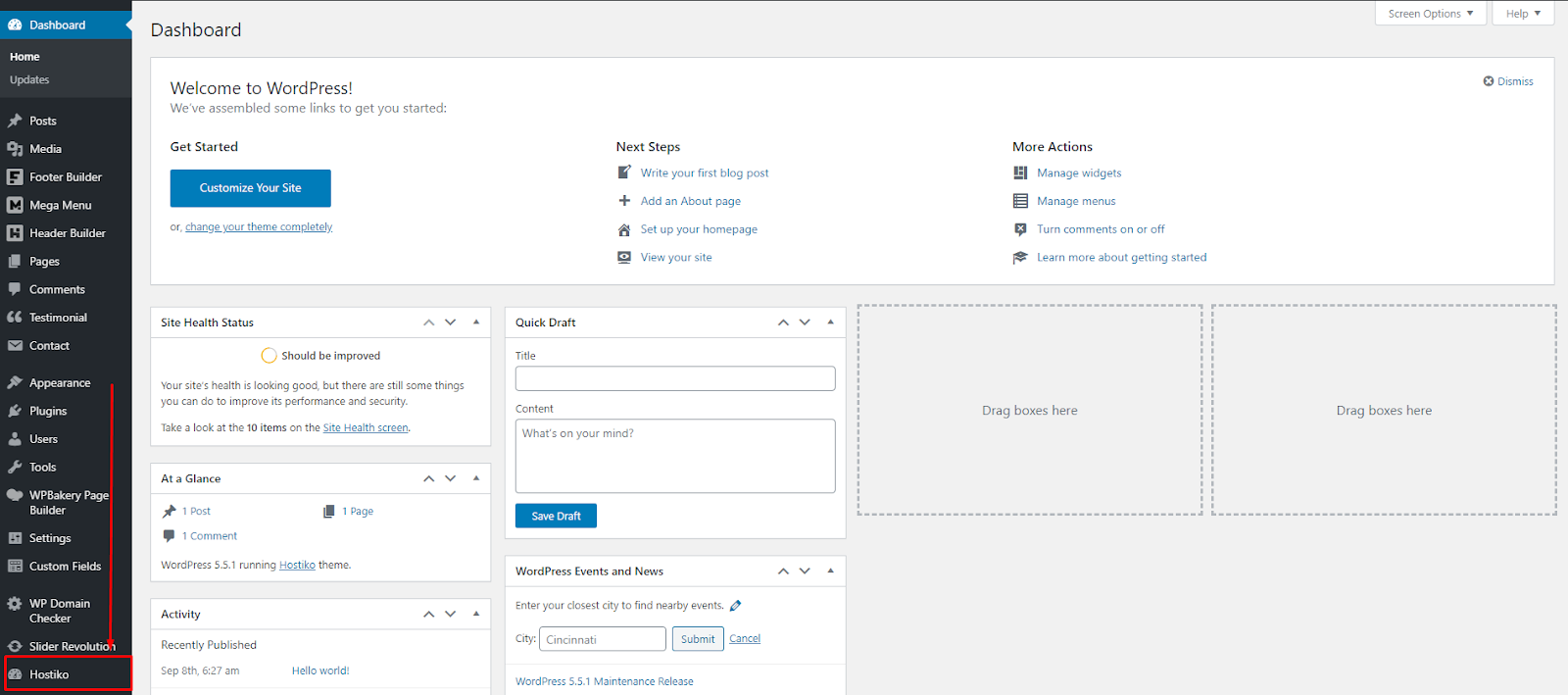The image size is (1568, 695).
Task: Click the Dismiss circle-x icon
Action: (1489, 81)
